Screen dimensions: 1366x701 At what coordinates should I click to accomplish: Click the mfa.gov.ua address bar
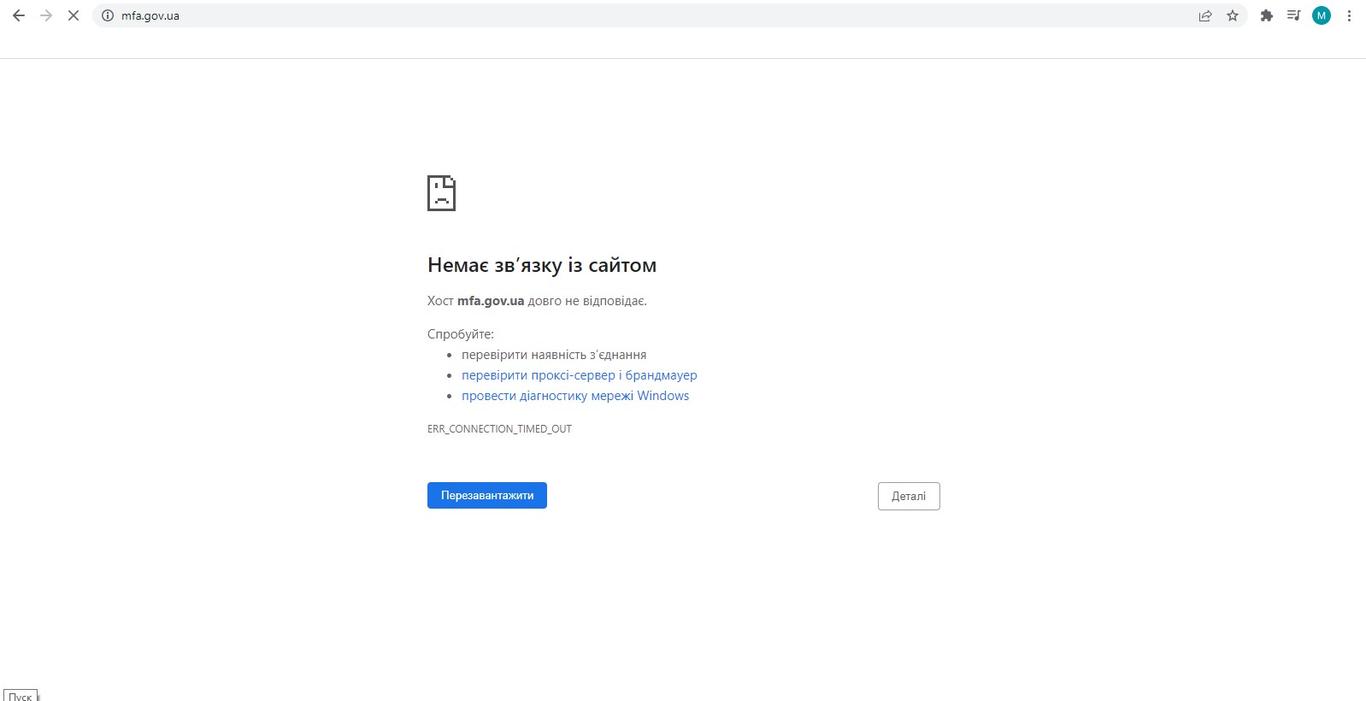600,16
